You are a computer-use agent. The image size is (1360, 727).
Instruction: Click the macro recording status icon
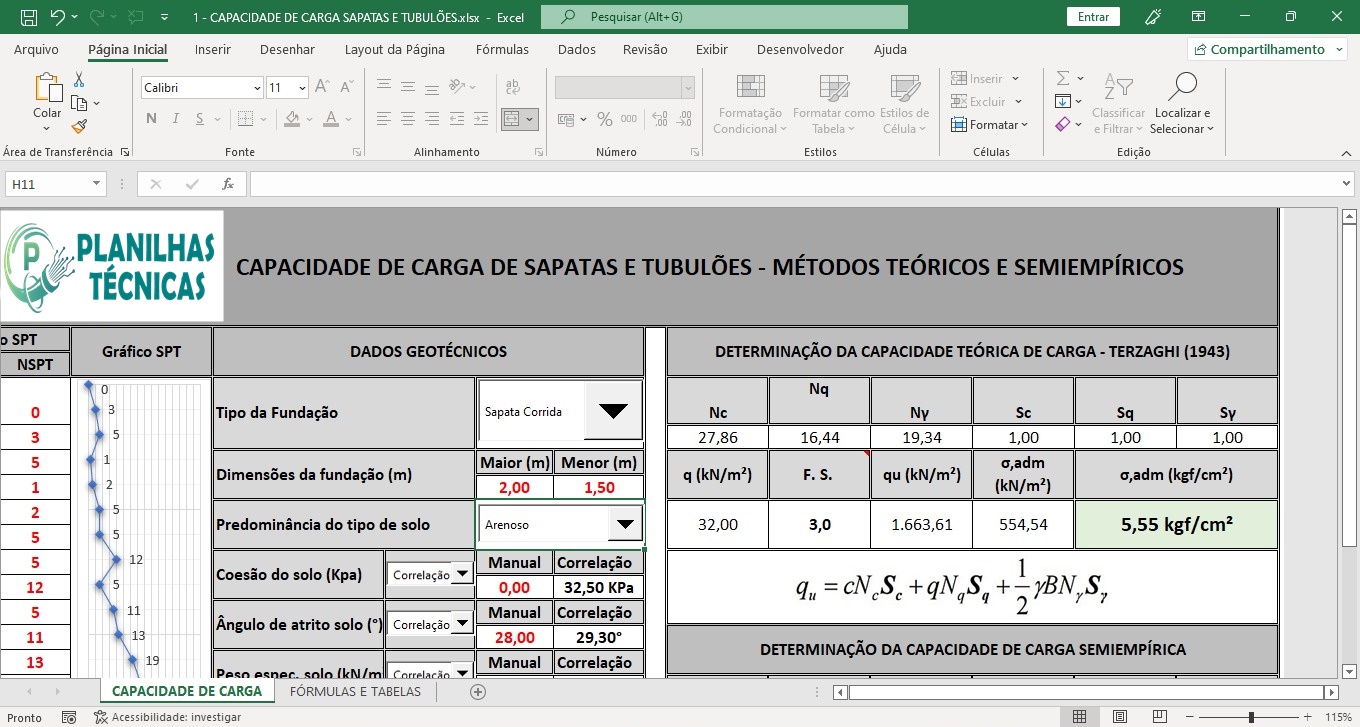pyautogui.click(x=69, y=717)
